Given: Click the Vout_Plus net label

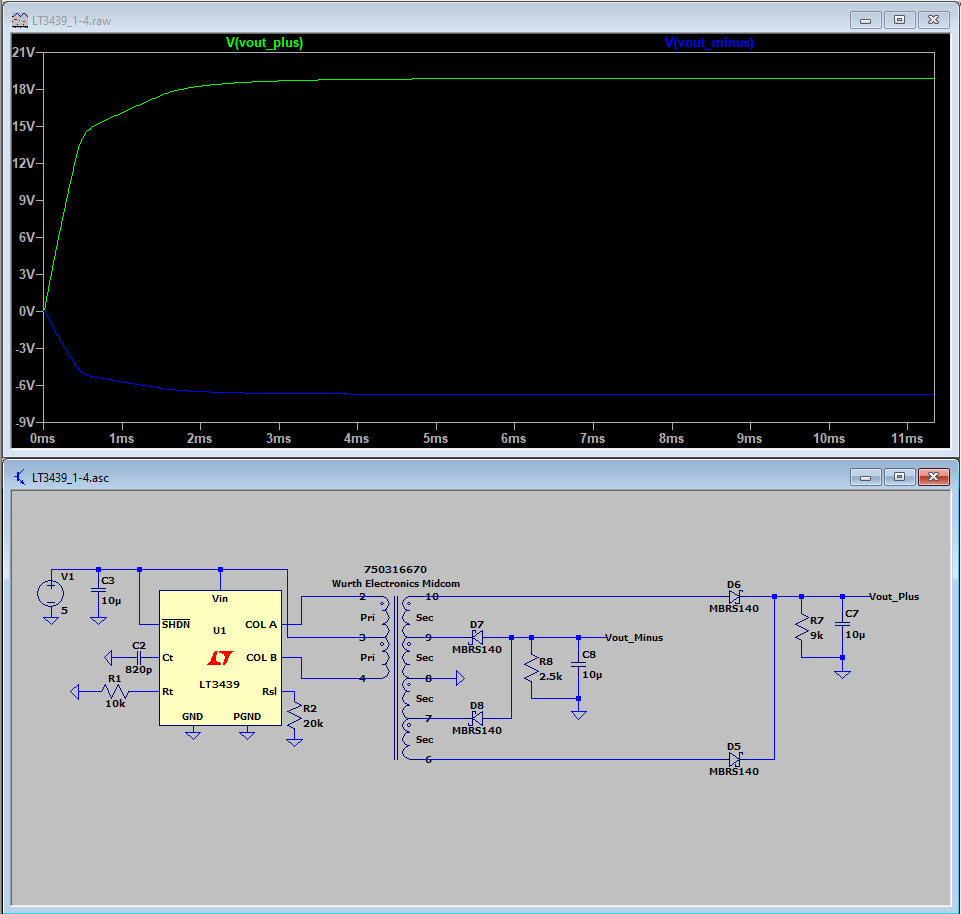Looking at the screenshot, I should [x=894, y=596].
